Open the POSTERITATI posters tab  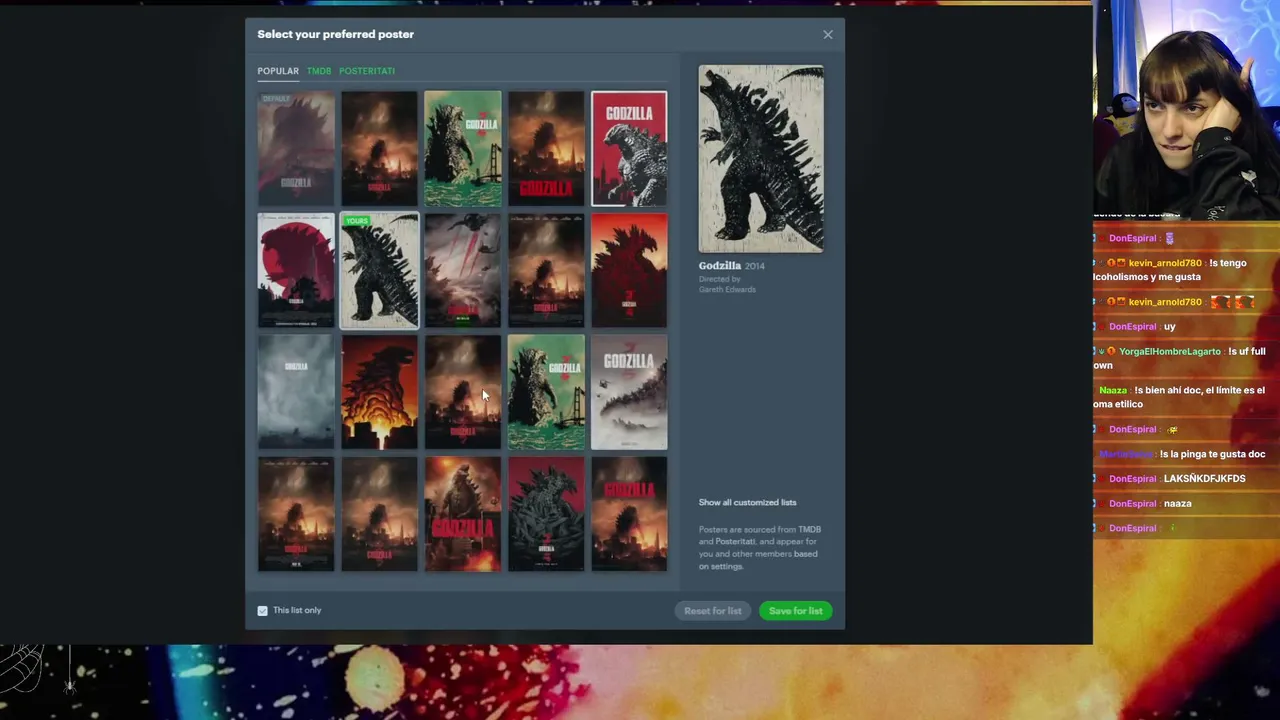click(367, 71)
